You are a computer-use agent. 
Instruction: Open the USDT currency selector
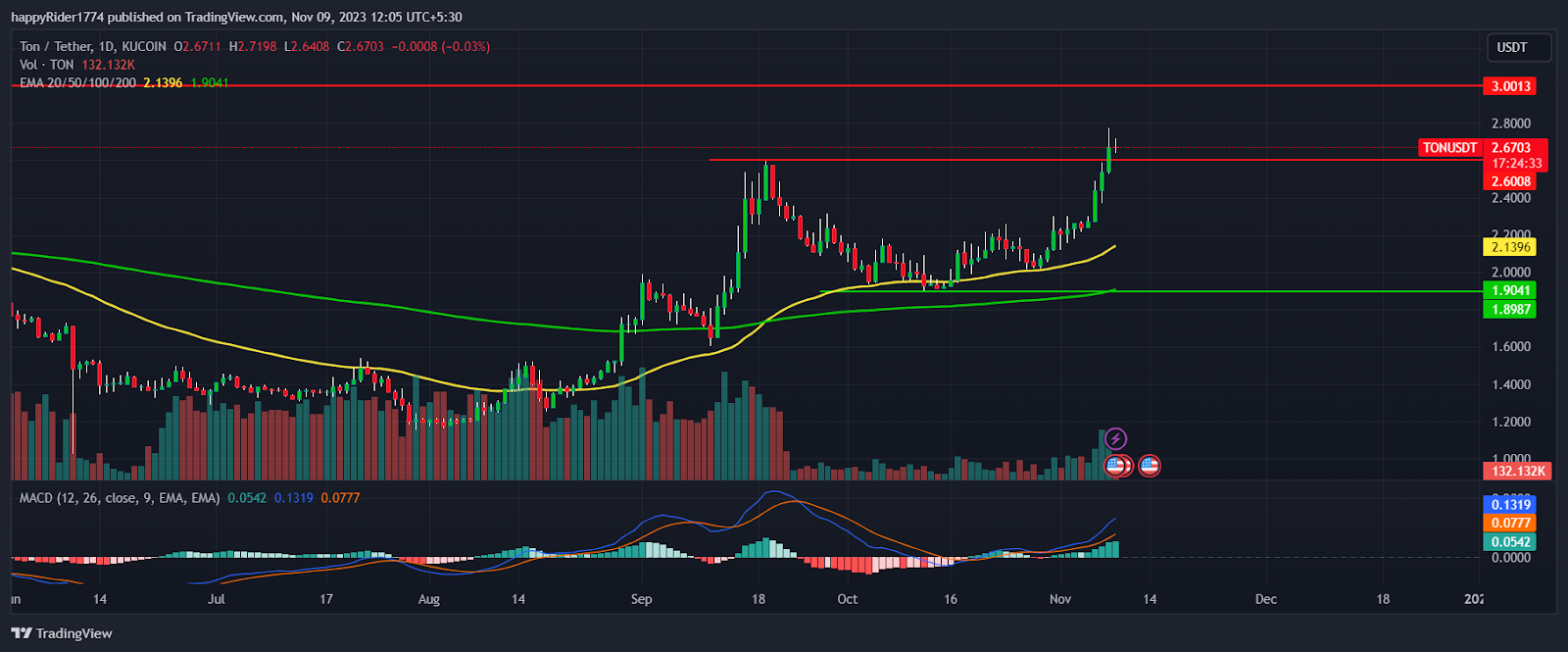(x=1518, y=47)
